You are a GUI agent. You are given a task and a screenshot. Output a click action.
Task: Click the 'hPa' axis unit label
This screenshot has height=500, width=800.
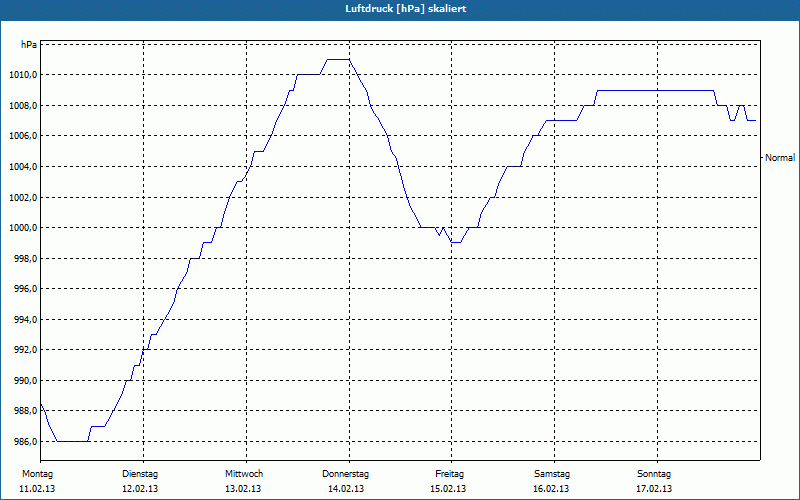tap(29, 45)
